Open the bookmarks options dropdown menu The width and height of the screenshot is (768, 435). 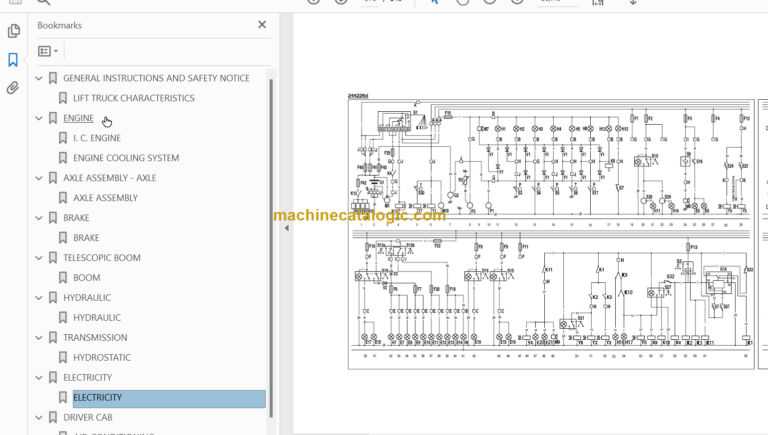[48, 51]
